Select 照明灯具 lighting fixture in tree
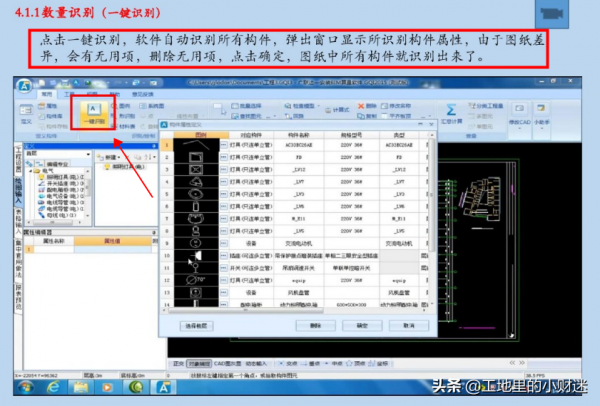The height and width of the screenshot is (406, 600). tap(61, 177)
